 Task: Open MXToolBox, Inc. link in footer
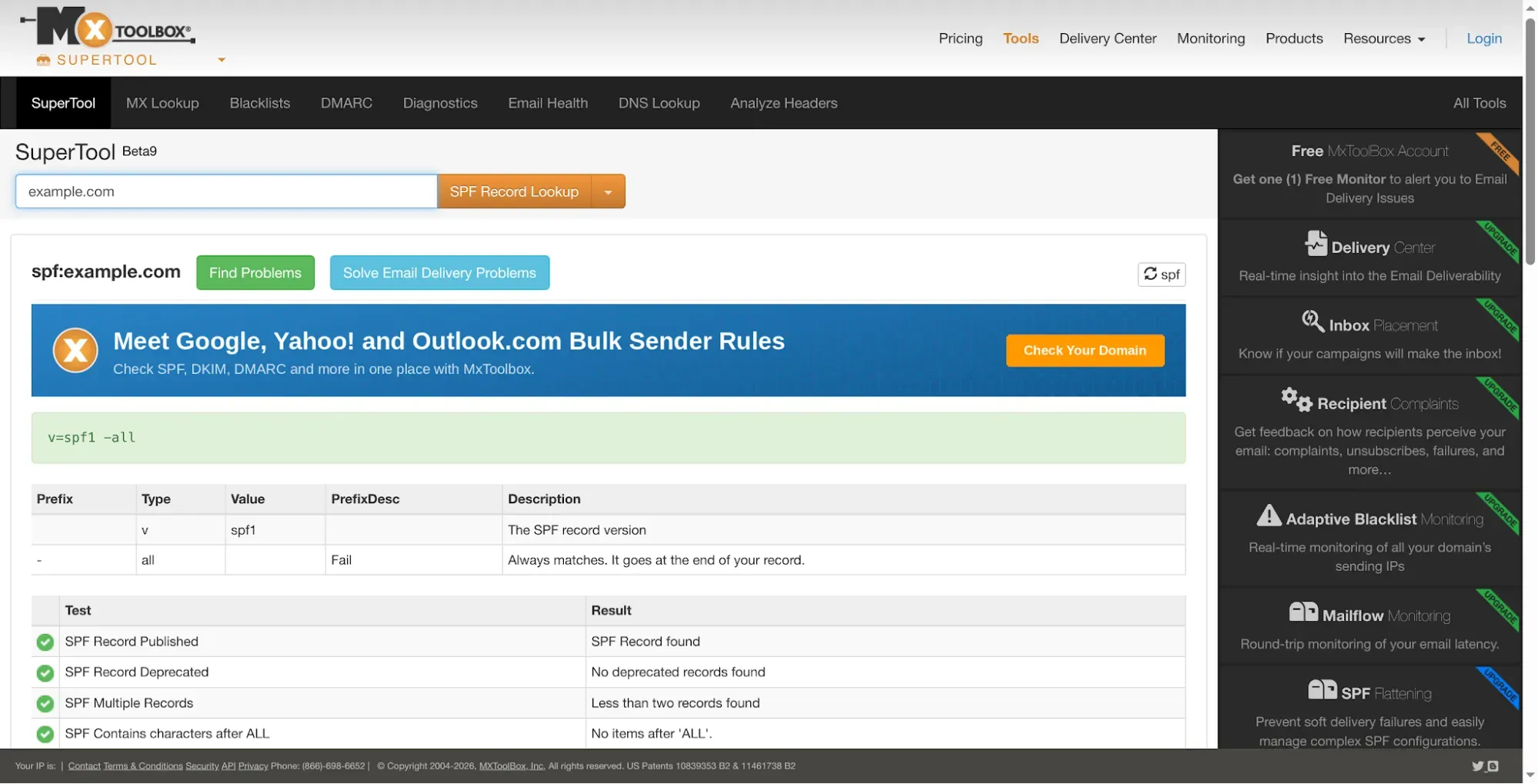512,766
